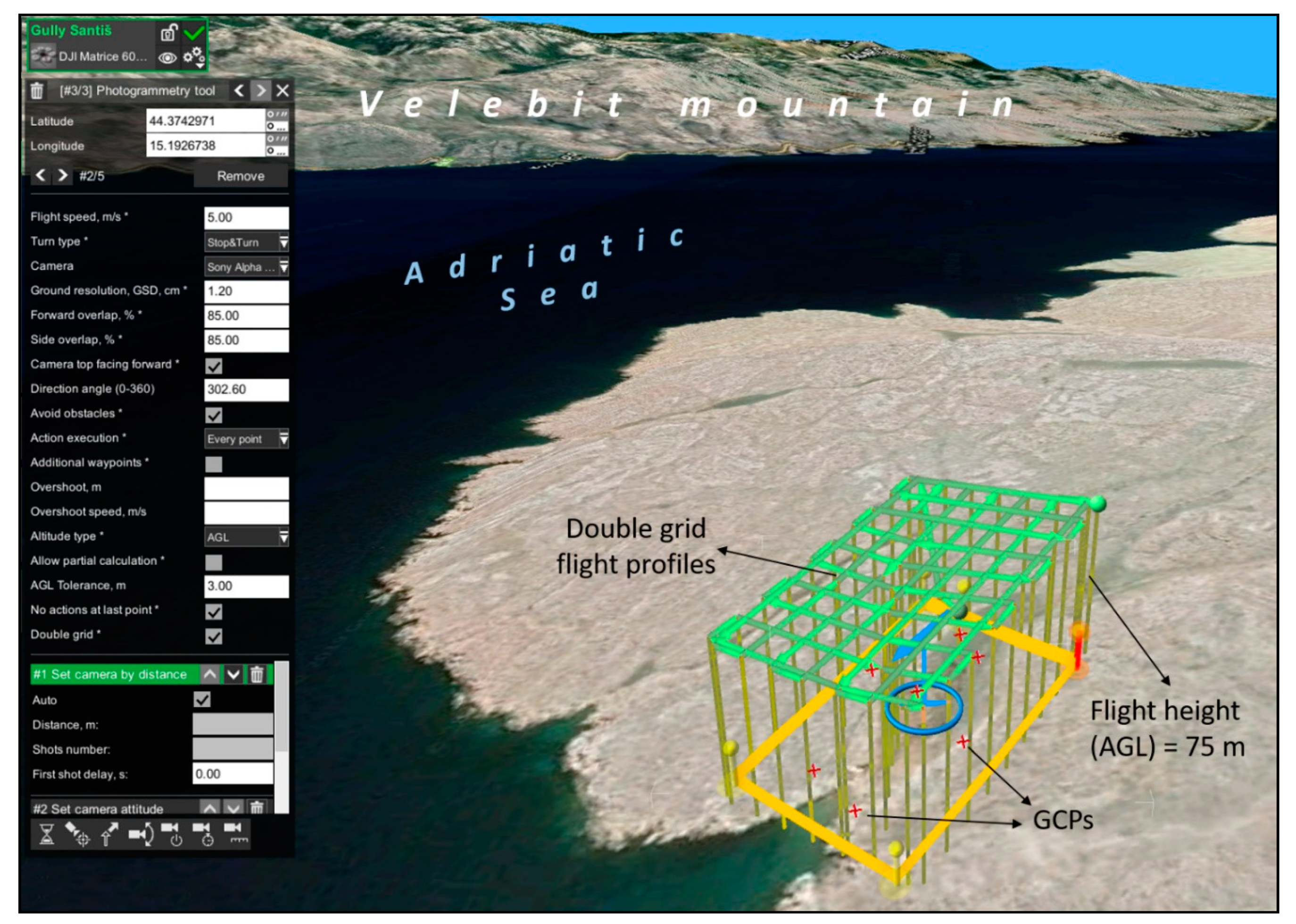Image resolution: width=1296 pixels, height=924 pixels.
Task: Edit Flight speed m/s field
Action: pyautogui.click(x=247, y=217)
